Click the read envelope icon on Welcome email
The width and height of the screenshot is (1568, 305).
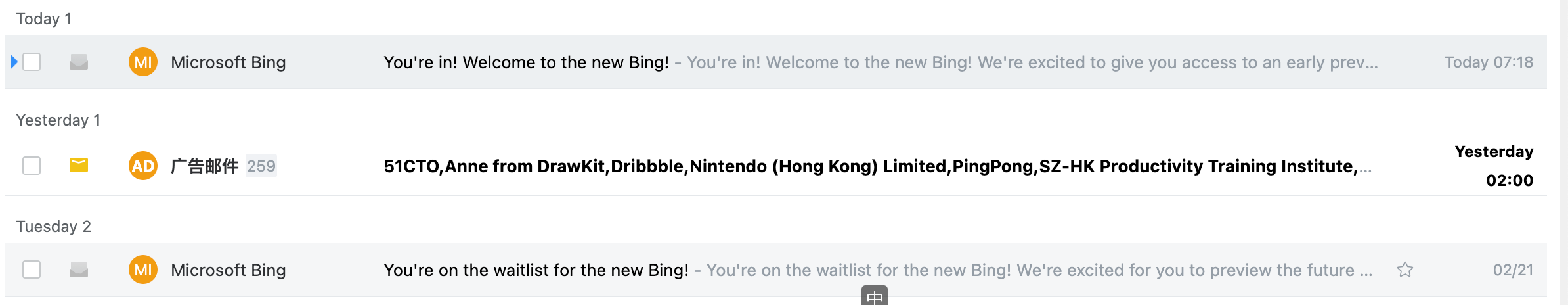click(79, 62)
